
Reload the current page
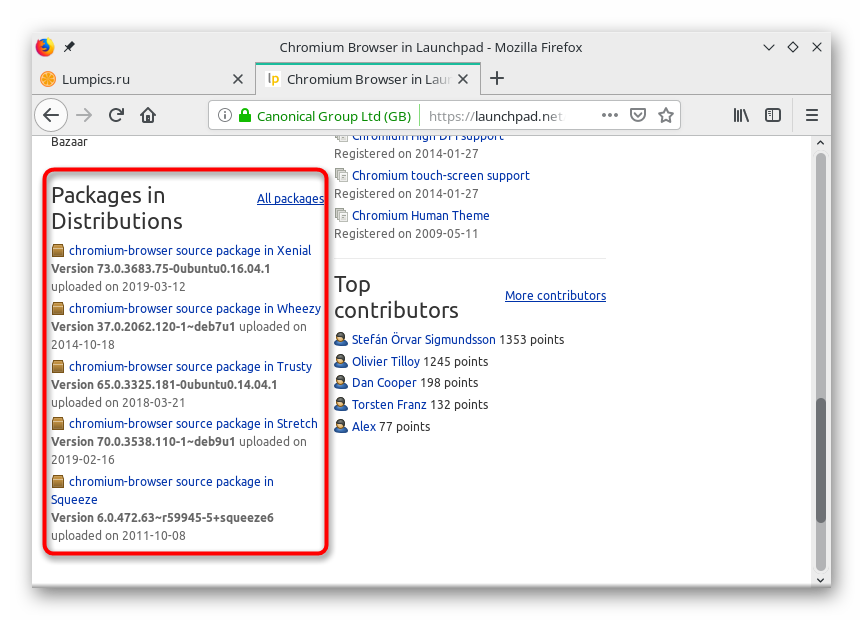tap(116, 116)
